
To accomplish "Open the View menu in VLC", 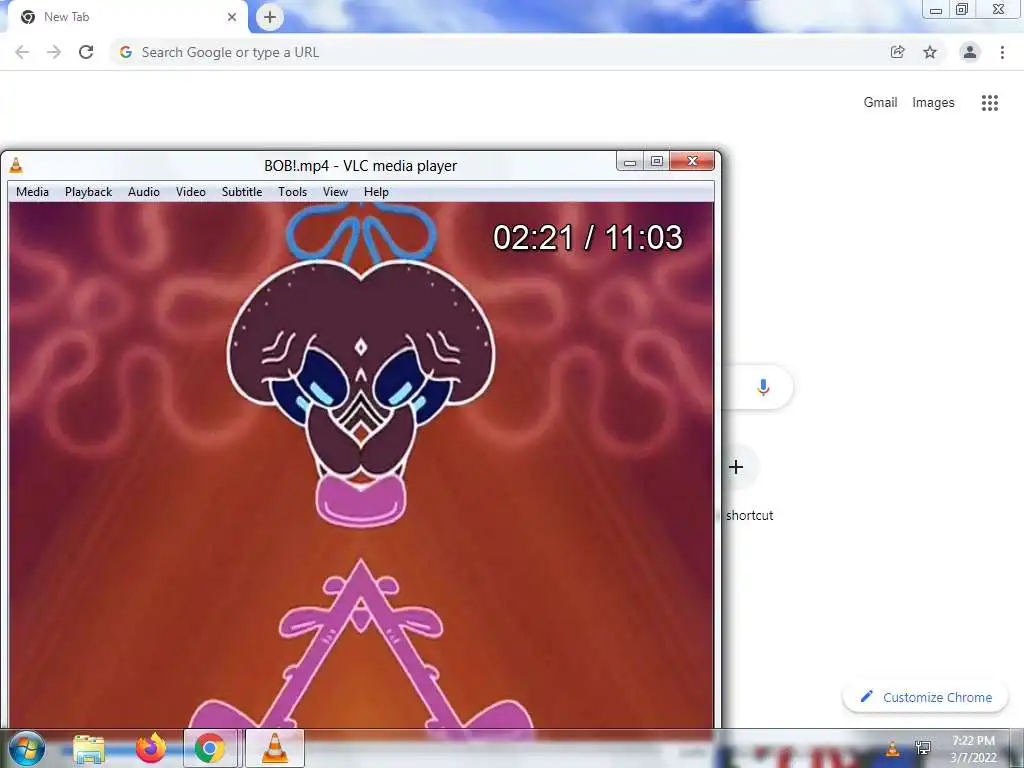I will tap(335, 192).
